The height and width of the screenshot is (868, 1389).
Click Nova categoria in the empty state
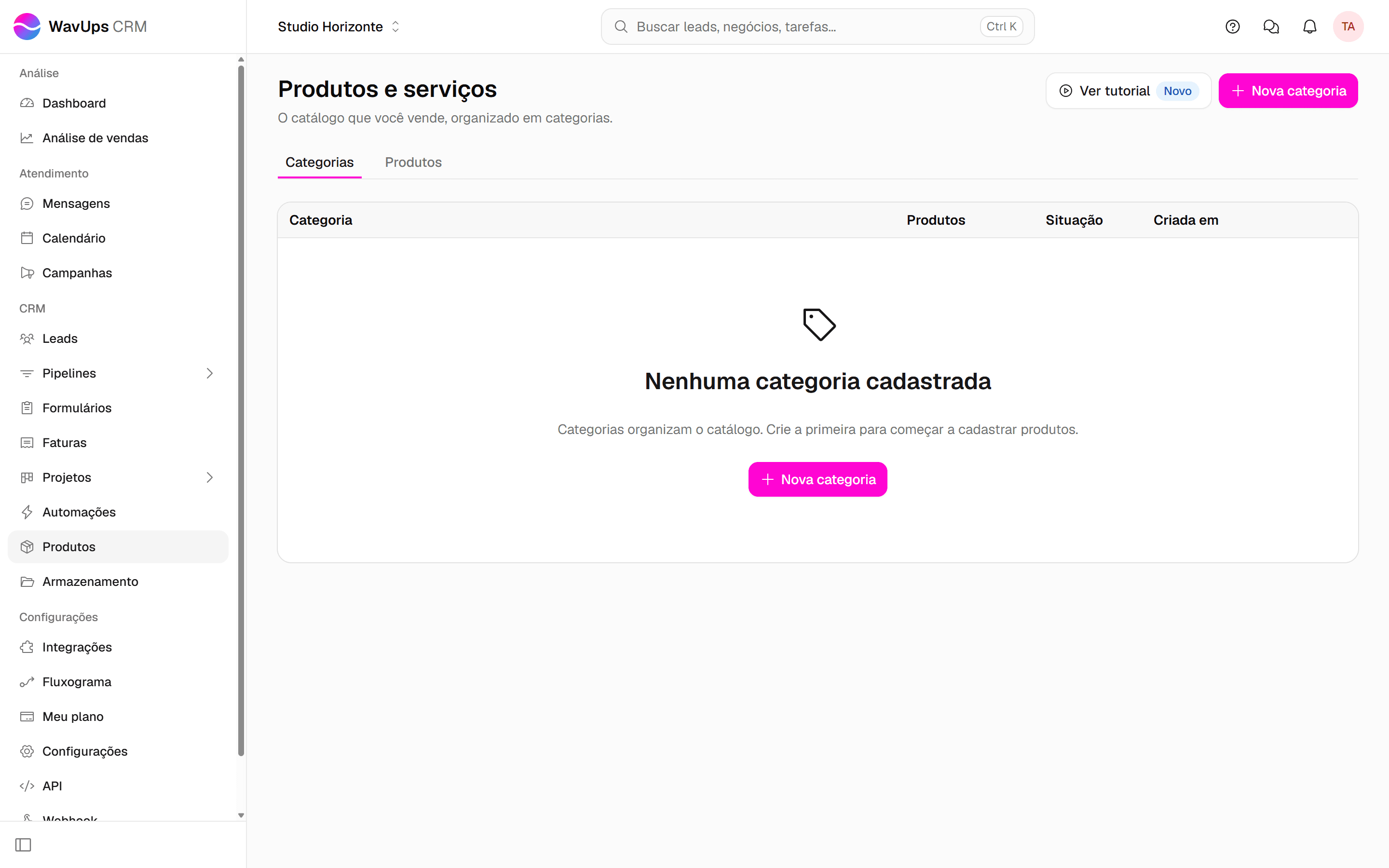tap(817, 479)
